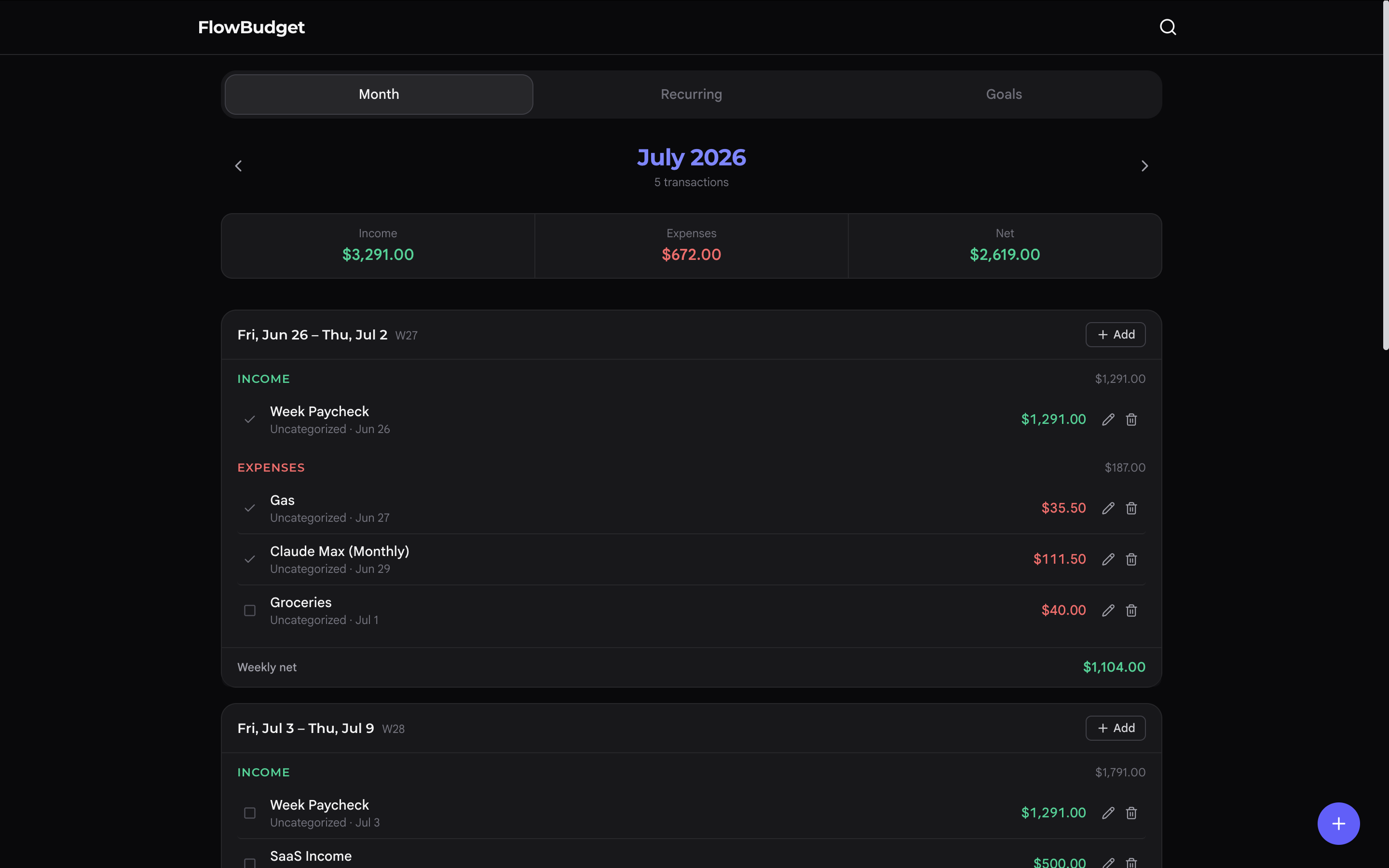Screen dimensions: 1389x868
Task: Edit the Claude Max (Monthly) expense
Action: [1108, 559]
